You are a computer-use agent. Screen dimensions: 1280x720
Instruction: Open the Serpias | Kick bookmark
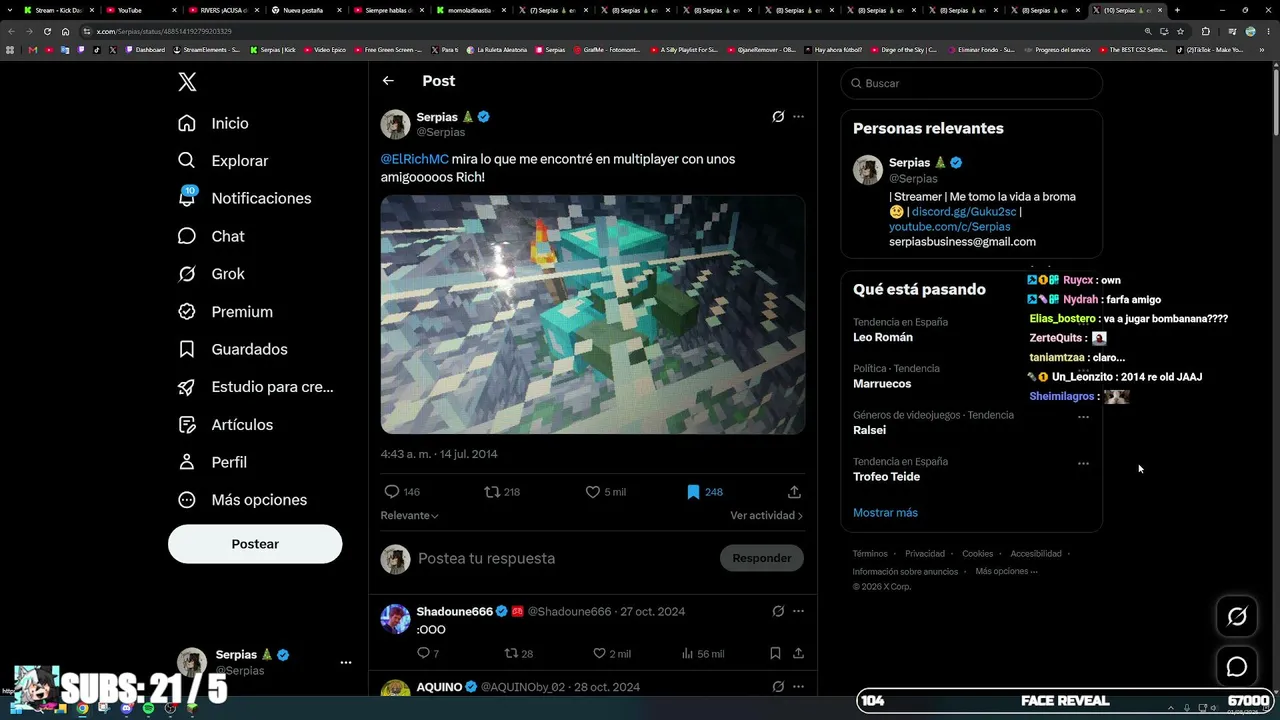273,49
